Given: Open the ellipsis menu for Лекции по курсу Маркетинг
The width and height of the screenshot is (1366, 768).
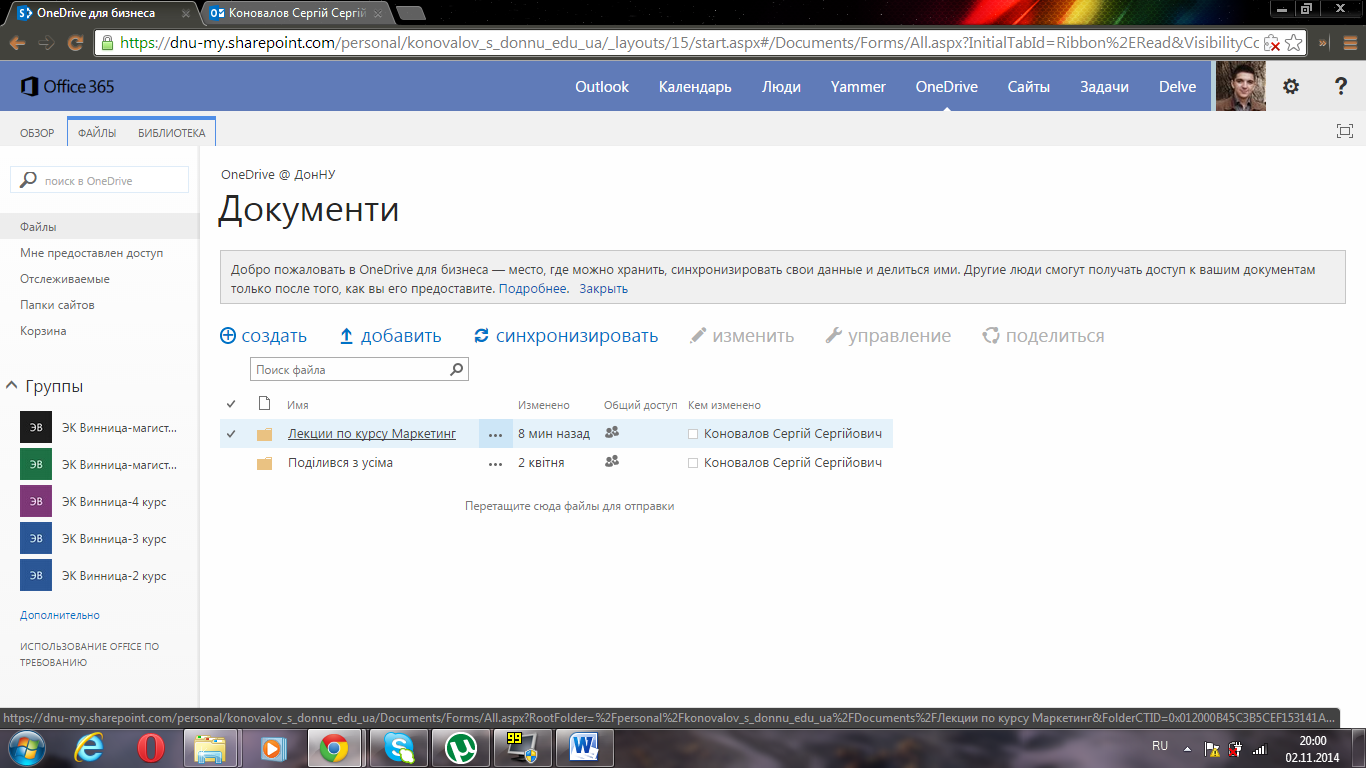Looking at the screenshot, I should tap(495, 434).
